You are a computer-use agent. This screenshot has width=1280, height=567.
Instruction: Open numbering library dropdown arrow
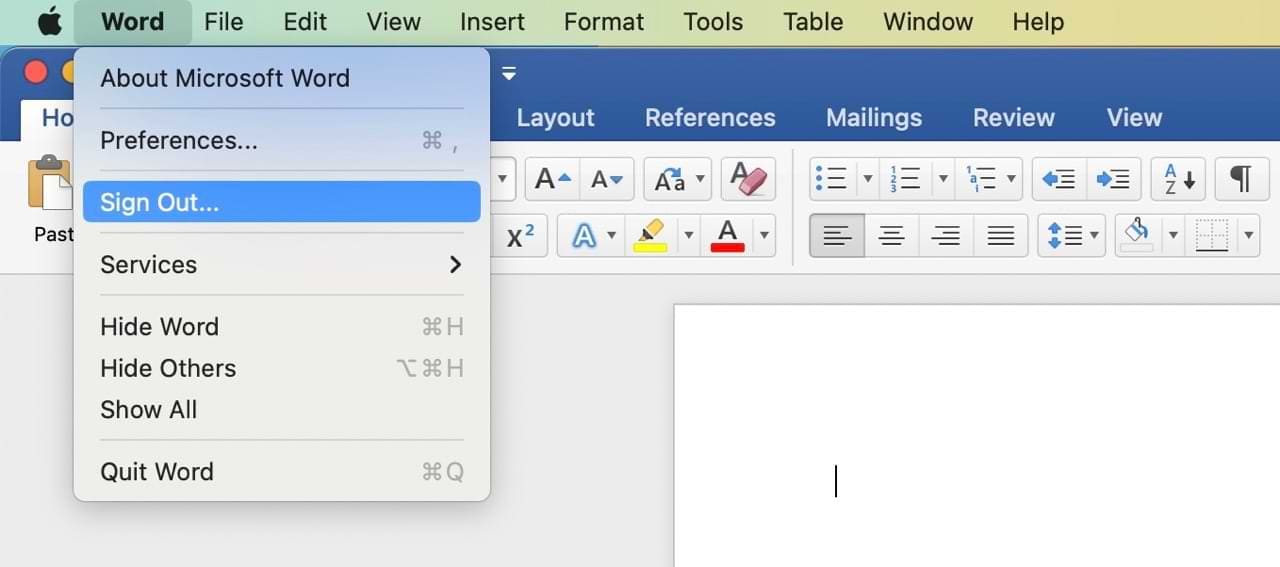(942, 180)
